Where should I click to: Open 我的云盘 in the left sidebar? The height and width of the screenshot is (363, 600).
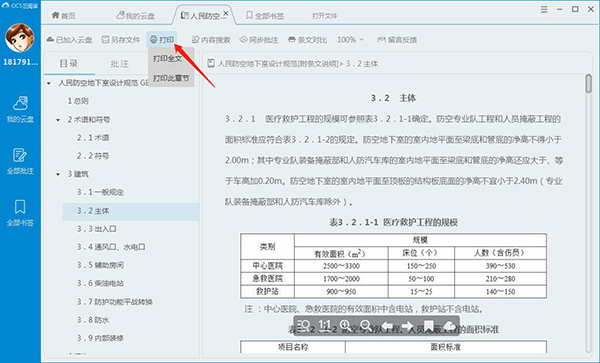click(x=20, y=110)
